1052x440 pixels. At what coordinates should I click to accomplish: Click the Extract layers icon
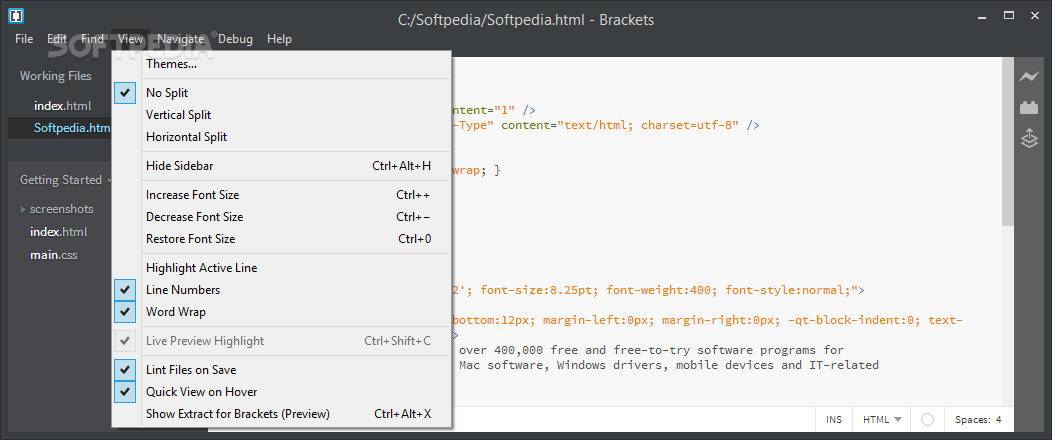[x=1029, y=139]
